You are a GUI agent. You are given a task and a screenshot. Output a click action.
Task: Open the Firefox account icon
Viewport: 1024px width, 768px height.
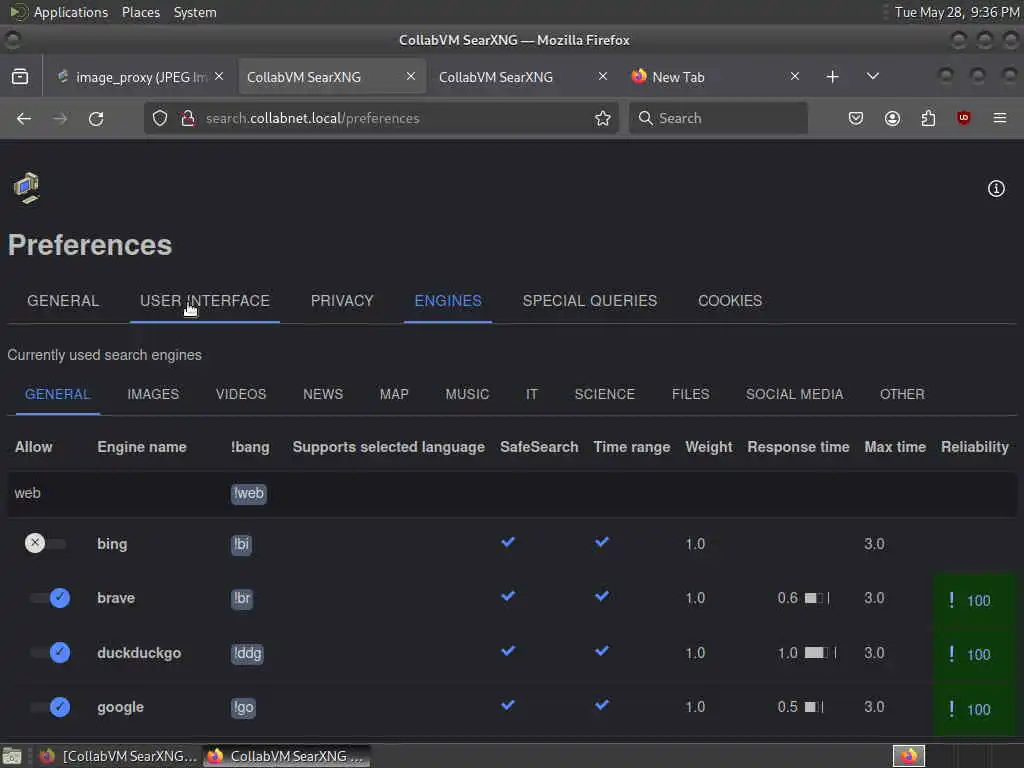click(x=892, y=118)
